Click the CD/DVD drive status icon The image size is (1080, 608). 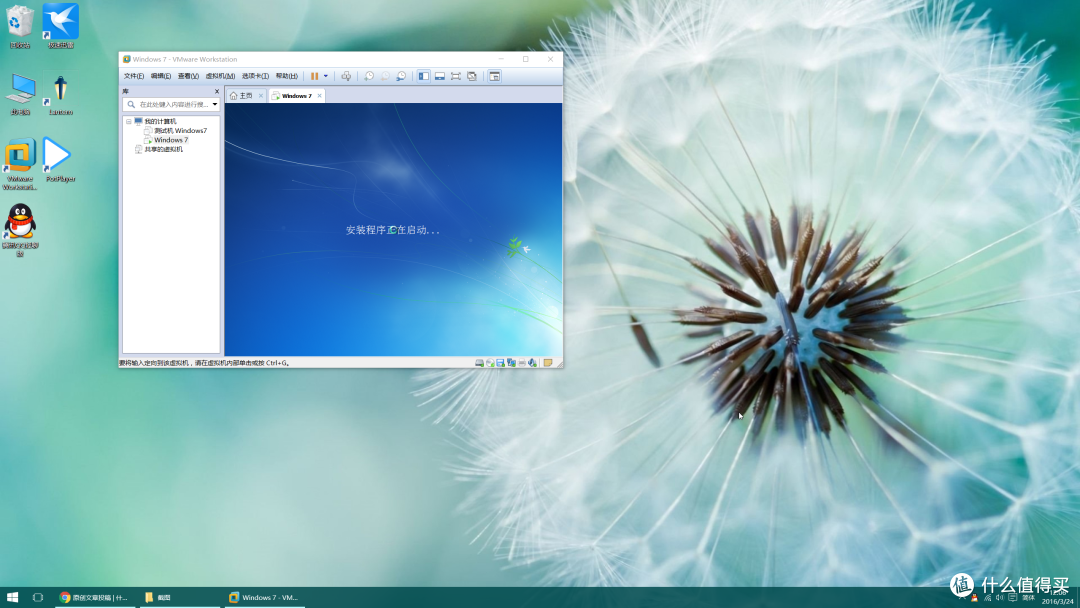tap(490, 363)
